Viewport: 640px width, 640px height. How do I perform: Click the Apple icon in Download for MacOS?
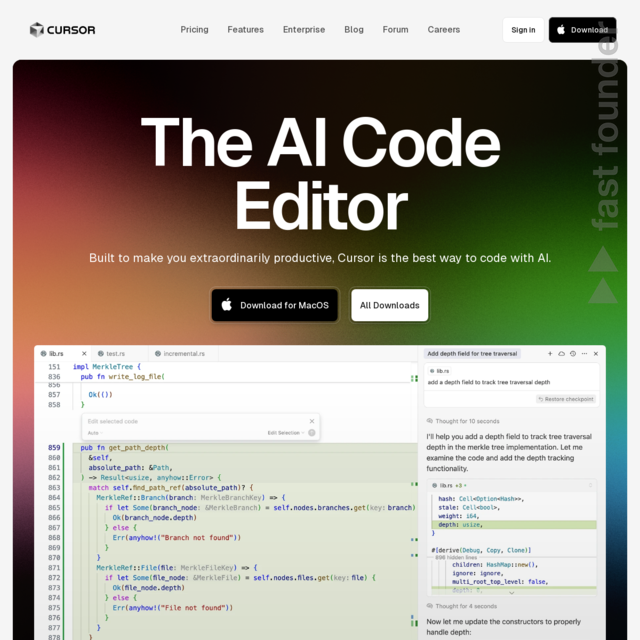[227, 305]
